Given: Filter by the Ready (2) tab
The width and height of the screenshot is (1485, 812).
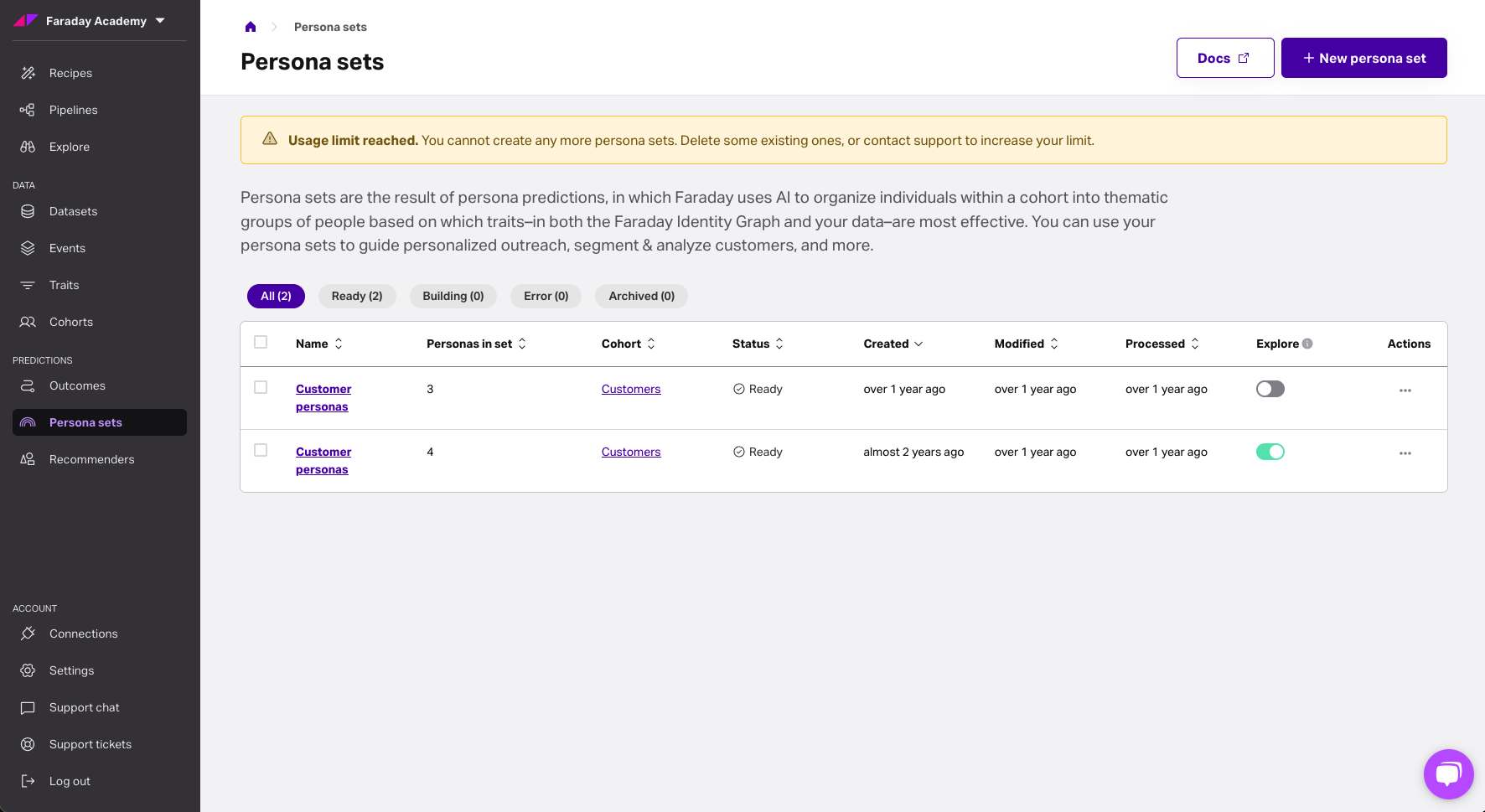Looking at the screenshot, I should pyautogui.click(x=356, y=296).
